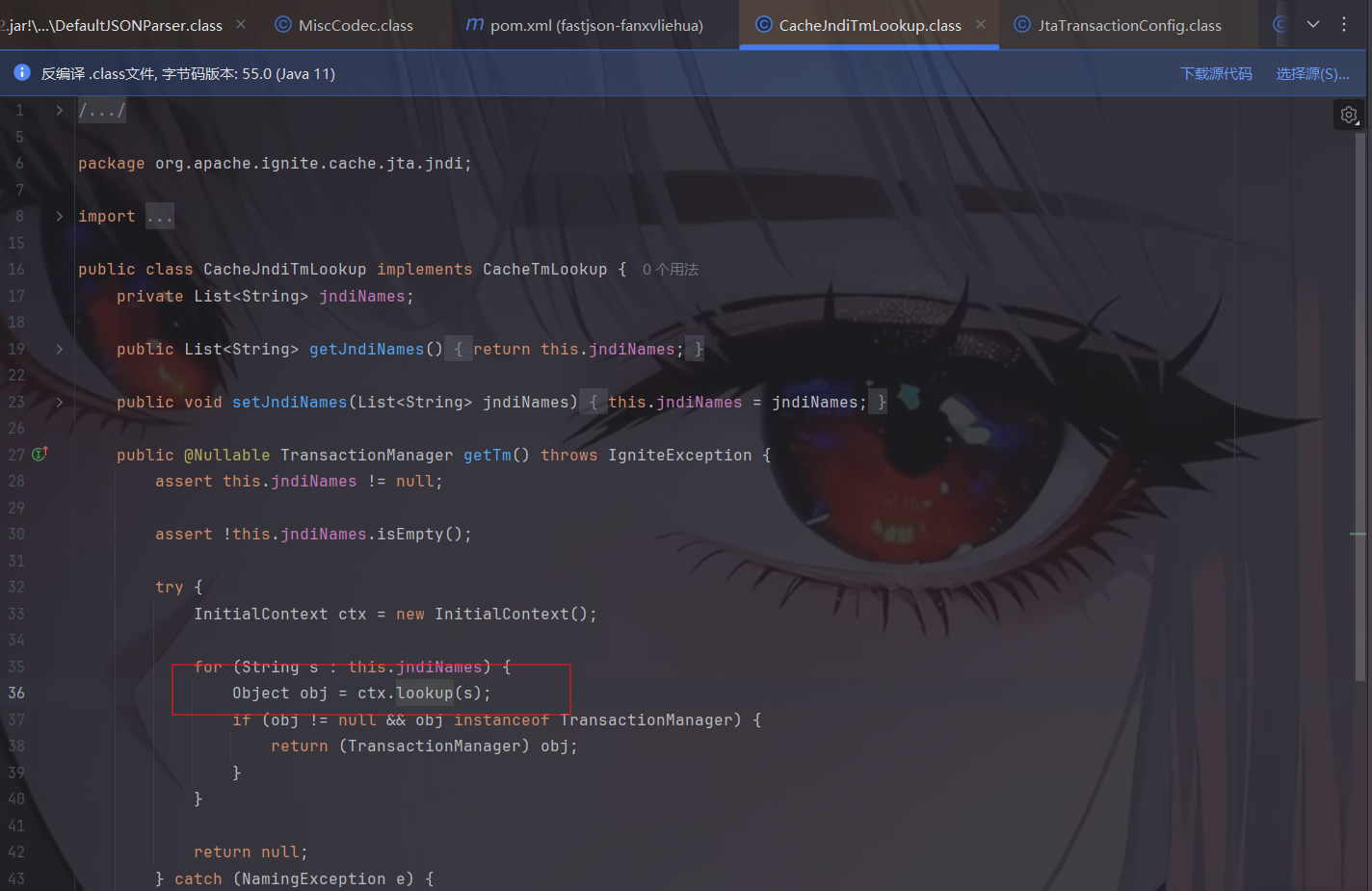Image resolution: width=1372 pixels, height=891 pixels.
Task: Click the vertical editor scrollbar
Action: coord(1360,405)
